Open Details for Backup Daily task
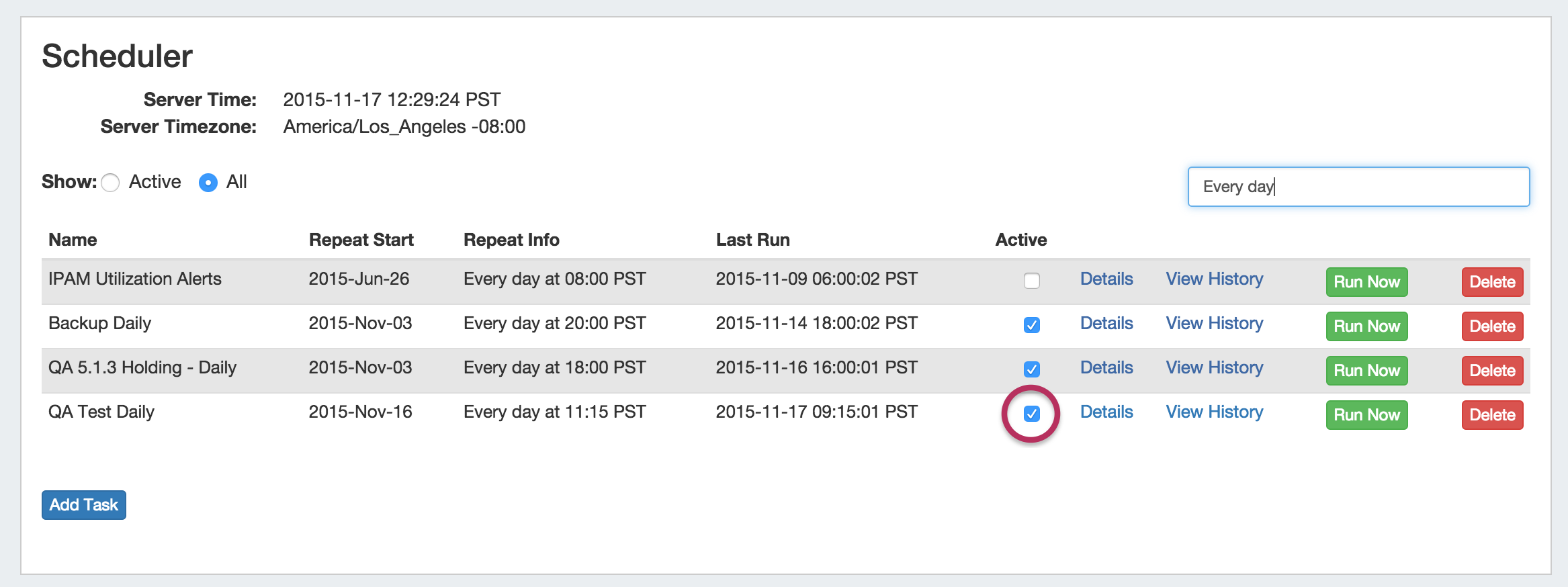 point(1106,323)
